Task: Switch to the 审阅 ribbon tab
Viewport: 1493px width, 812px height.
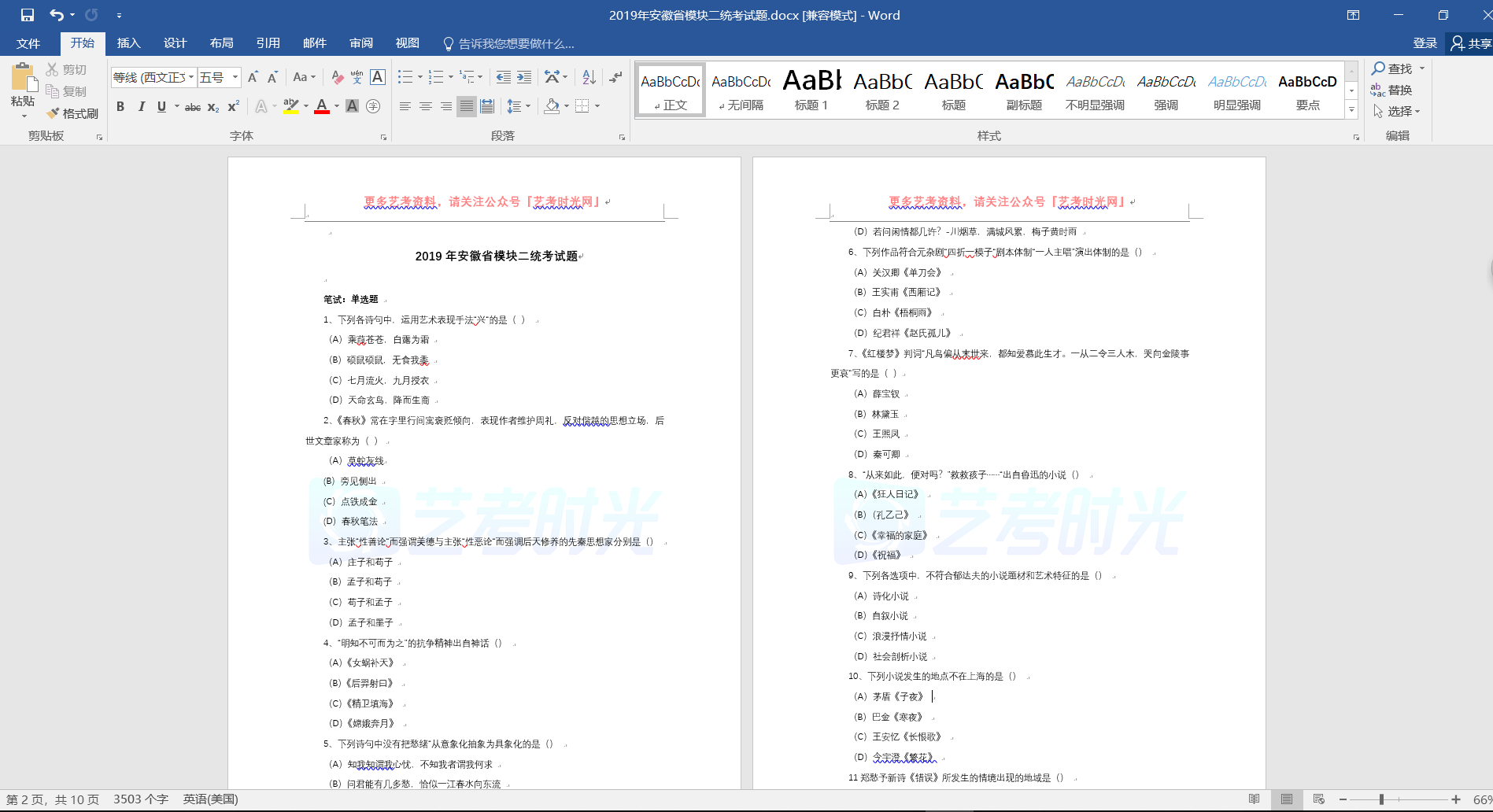Action: pos(361,43)
